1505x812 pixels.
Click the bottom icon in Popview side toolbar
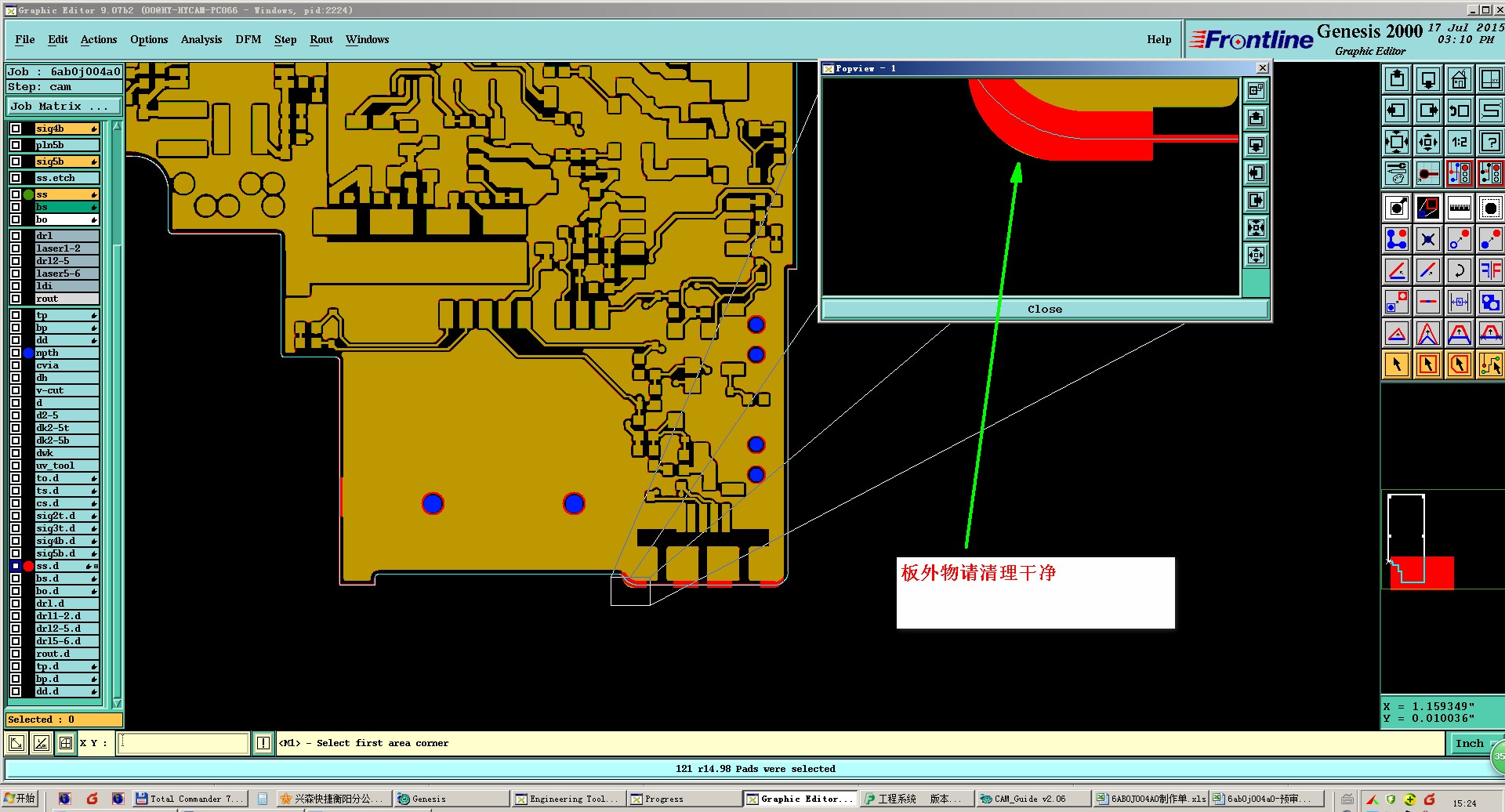tap(1256, 256)
